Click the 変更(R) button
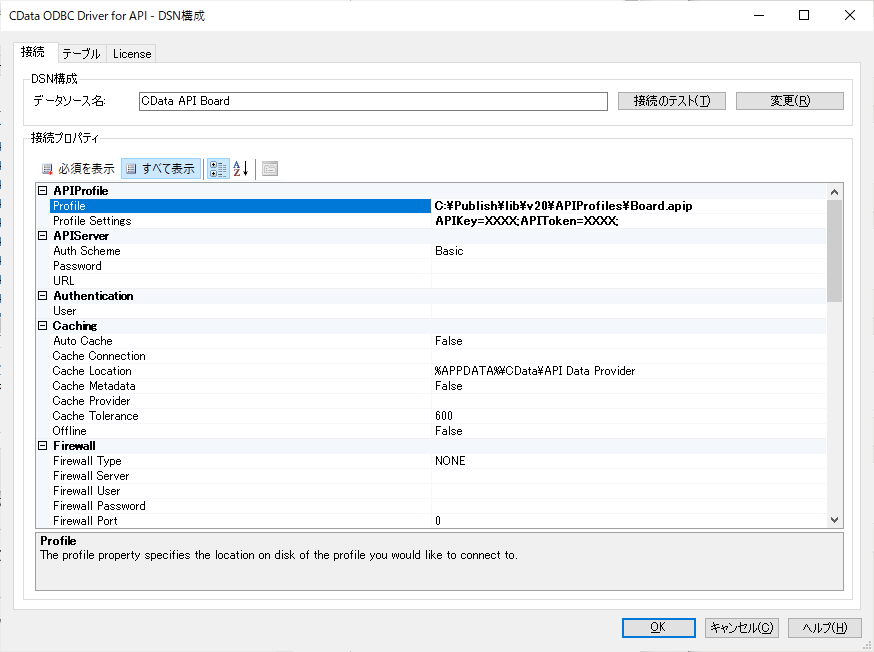Image resolution: width=874 pixels, height=652 pixels. pyautogui.click(x=789, y=101)
